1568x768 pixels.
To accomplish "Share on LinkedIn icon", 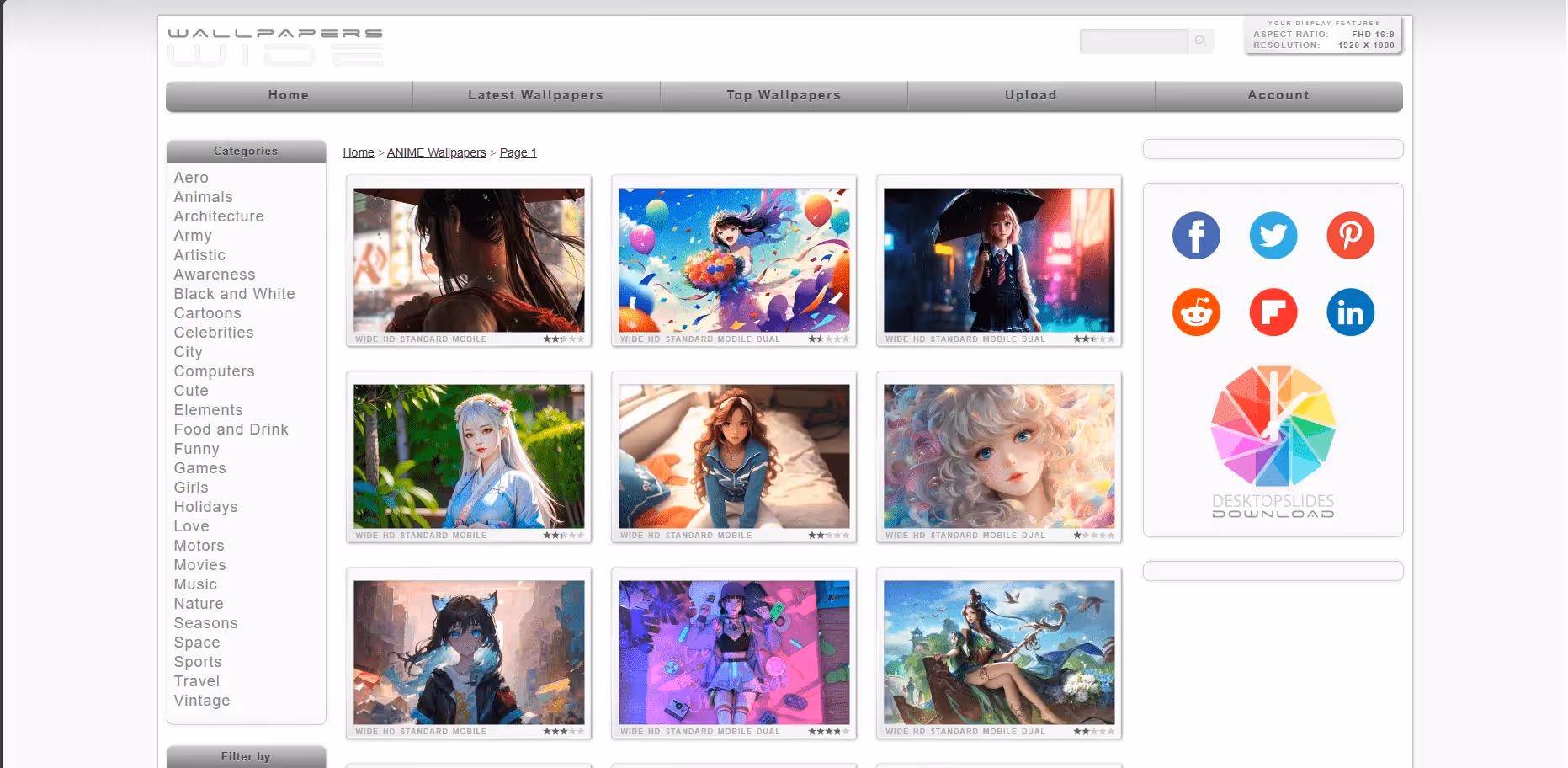I will (x=1350, y=312).
